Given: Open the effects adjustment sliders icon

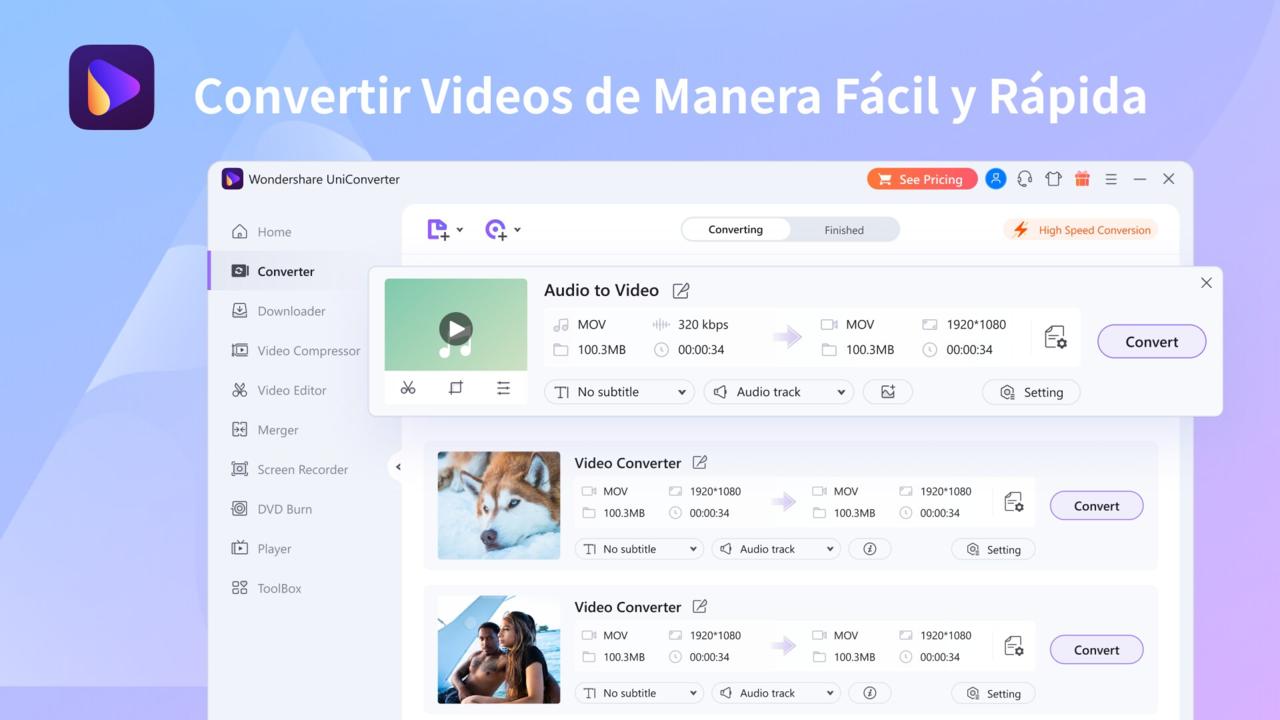Looking at the screenshot, I should (503, 388).
